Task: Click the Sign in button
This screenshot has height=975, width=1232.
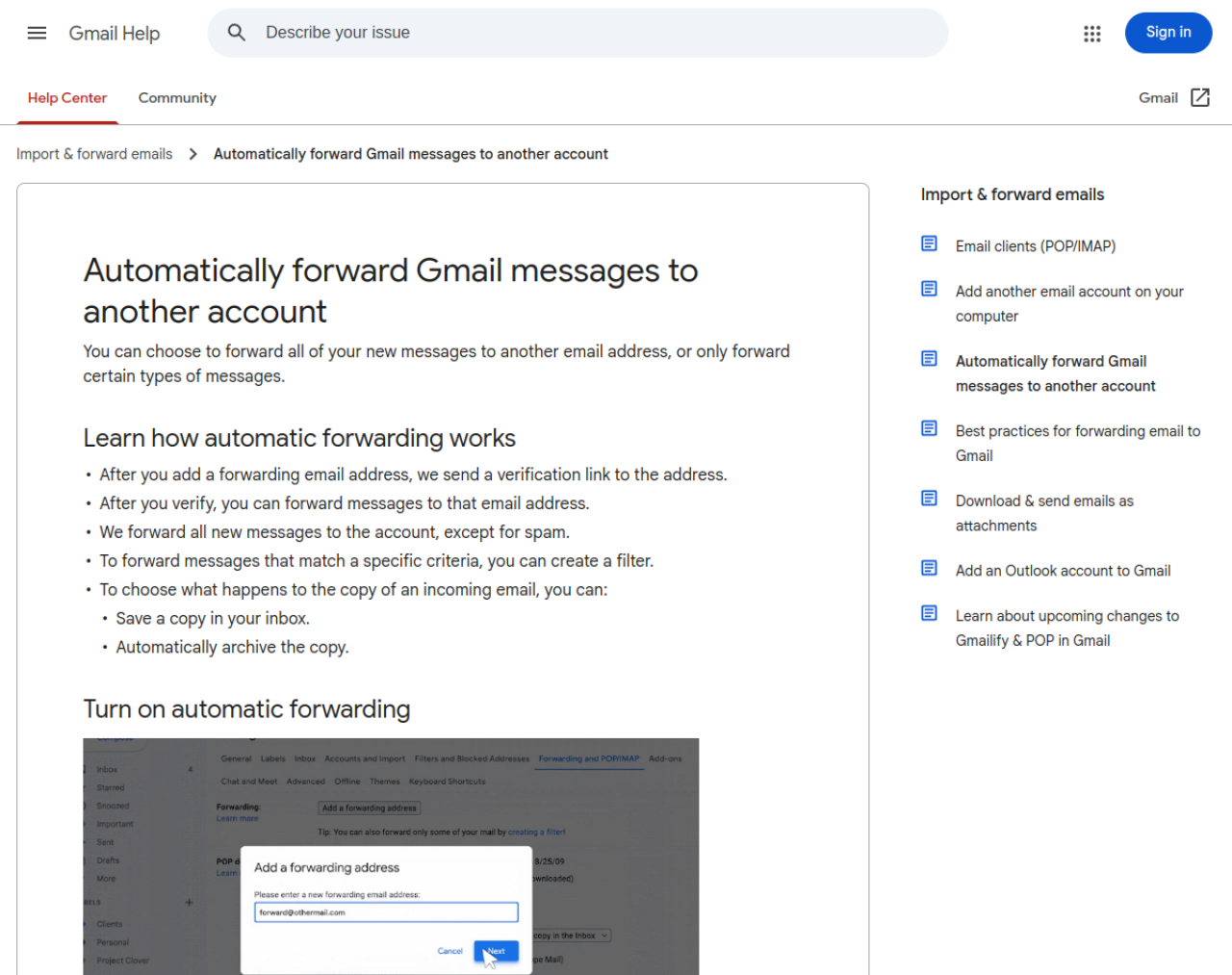Action: (x=1168, y=33)
